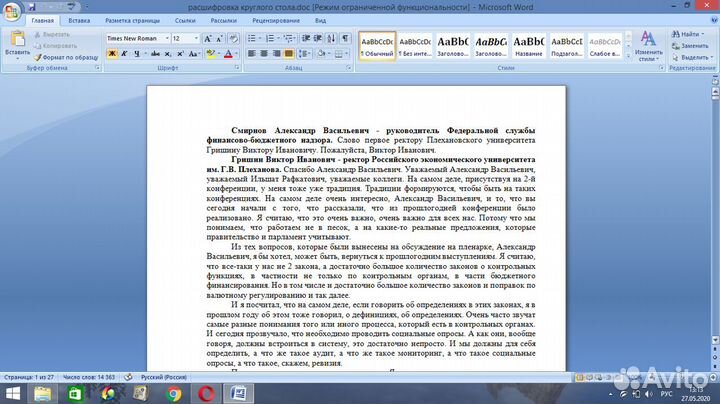Click the sort text icon
Image resolution: width=720 pixels, height=404 pixels.
click(331, 38)
